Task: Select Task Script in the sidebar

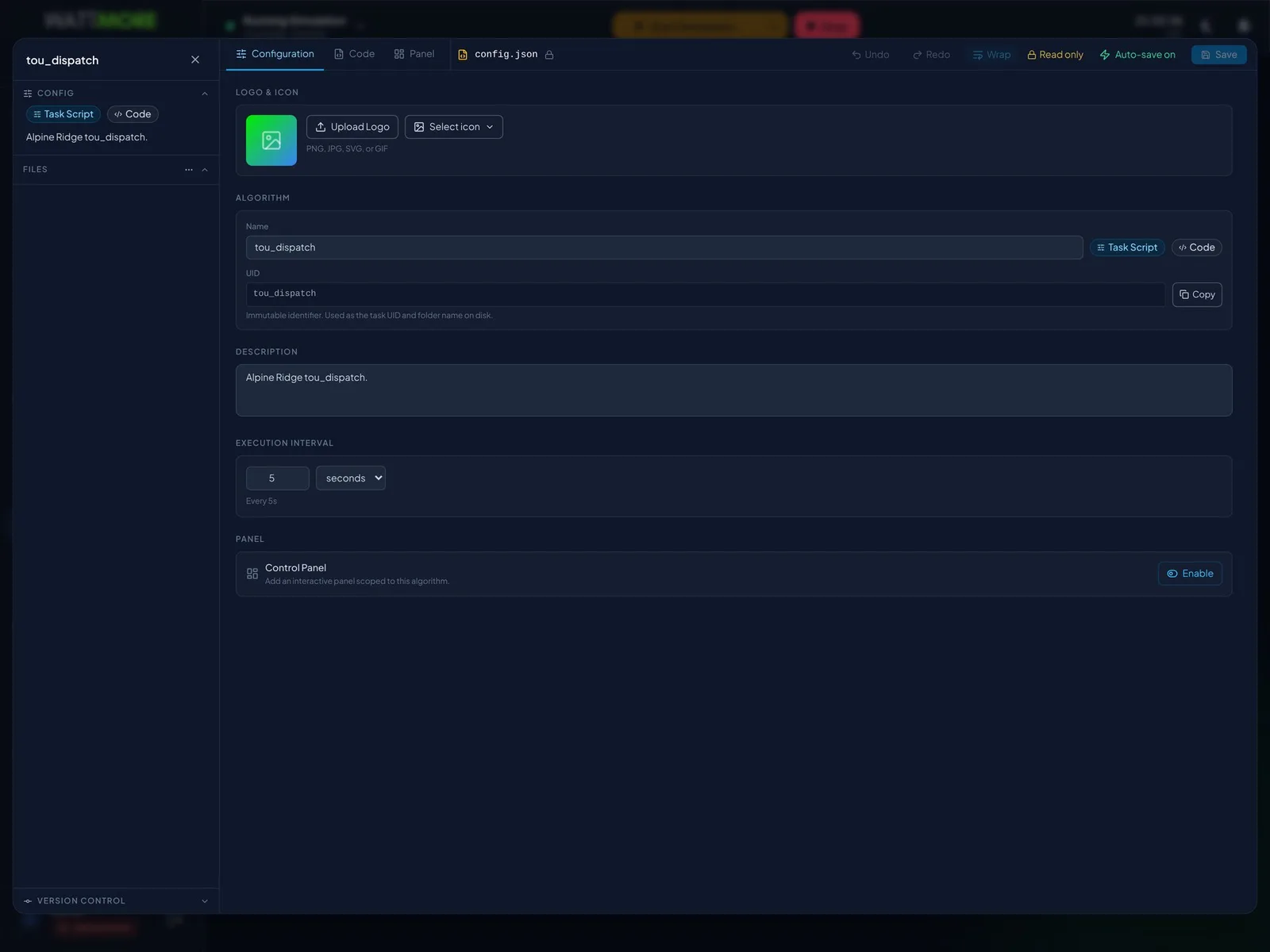Action: (x=63, y=114)
